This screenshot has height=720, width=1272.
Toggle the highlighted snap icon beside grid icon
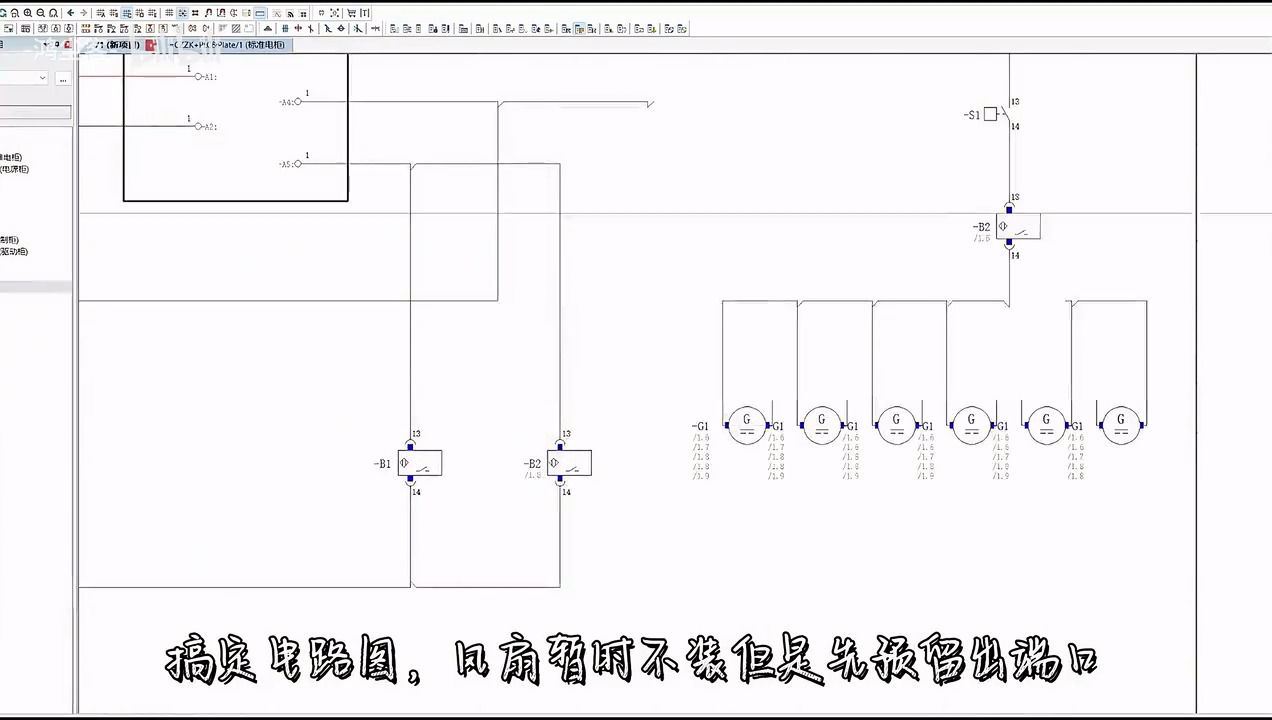(182, 13)
